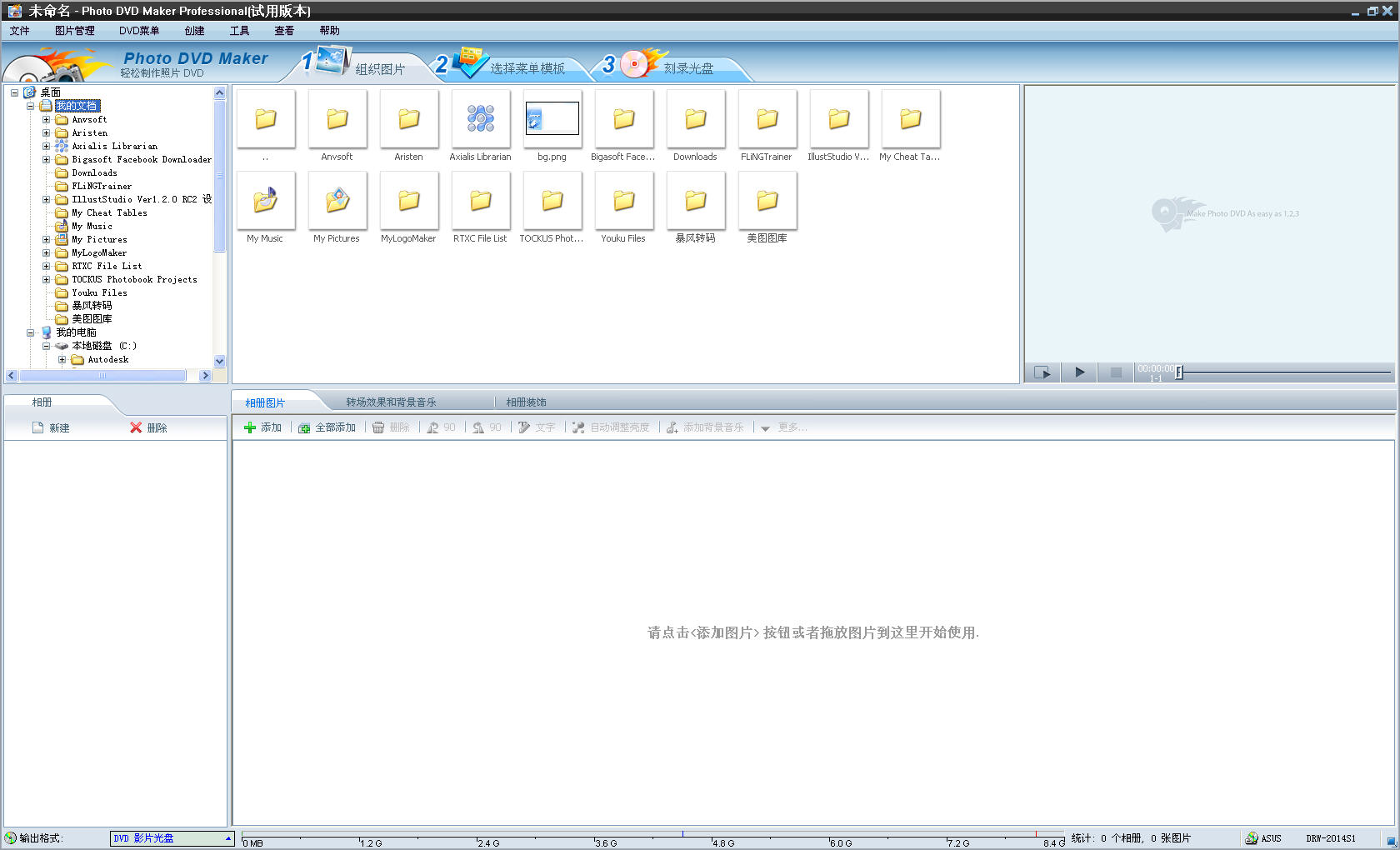Click the folder tree vertical scrollbar

pos(220,177)
